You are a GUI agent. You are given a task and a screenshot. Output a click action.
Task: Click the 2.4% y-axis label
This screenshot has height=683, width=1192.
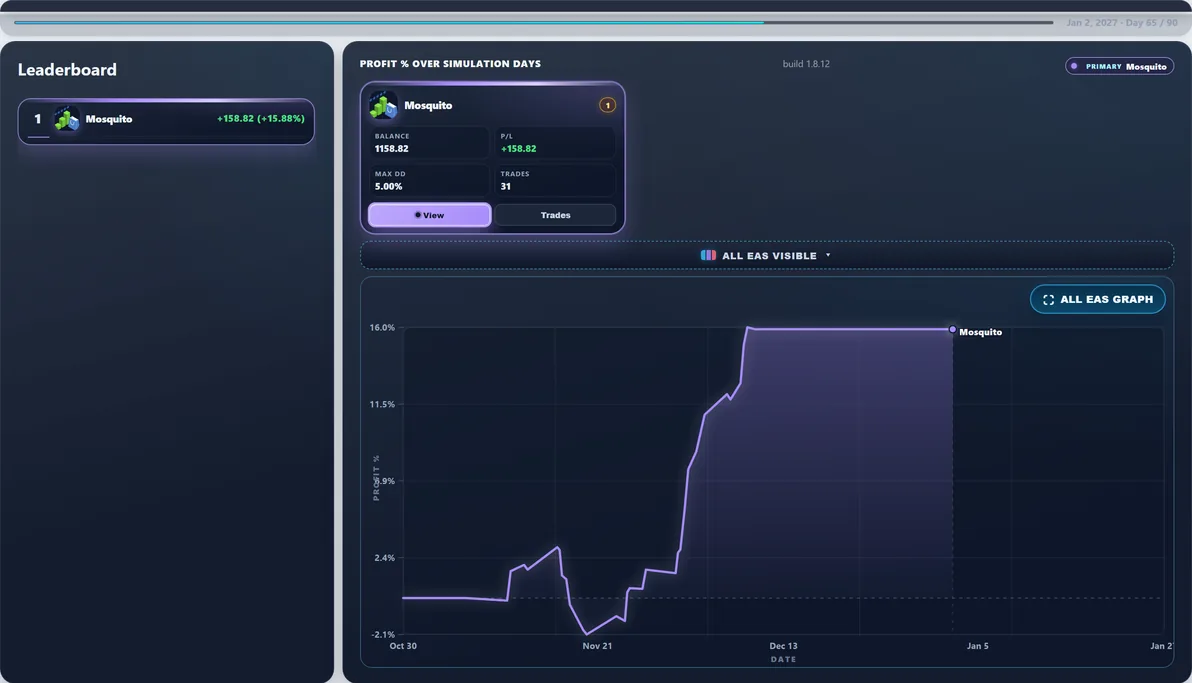click(385, 558)
